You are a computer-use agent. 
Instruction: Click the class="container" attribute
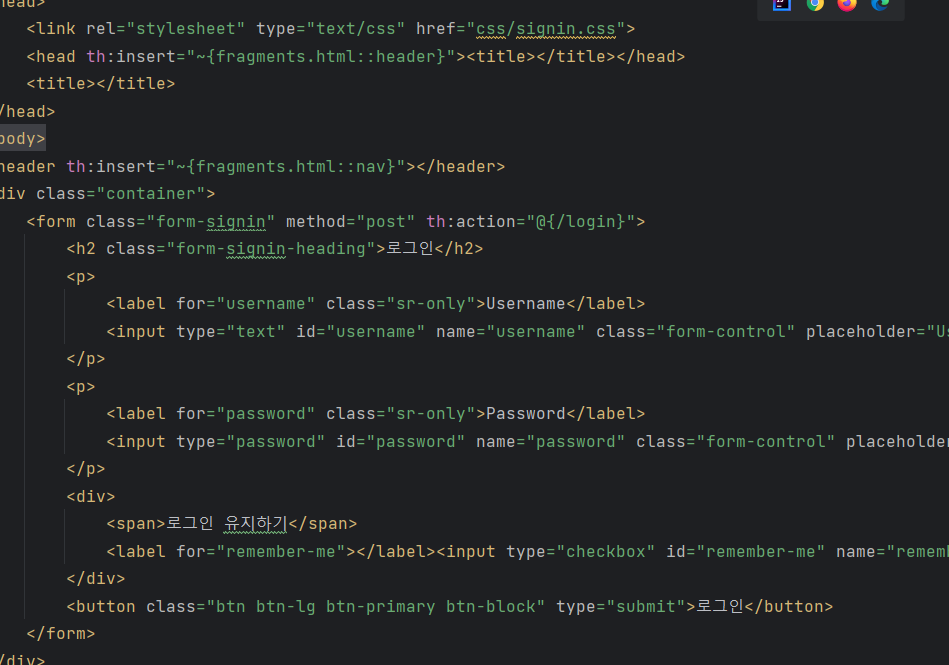click(x=121, y=194)
